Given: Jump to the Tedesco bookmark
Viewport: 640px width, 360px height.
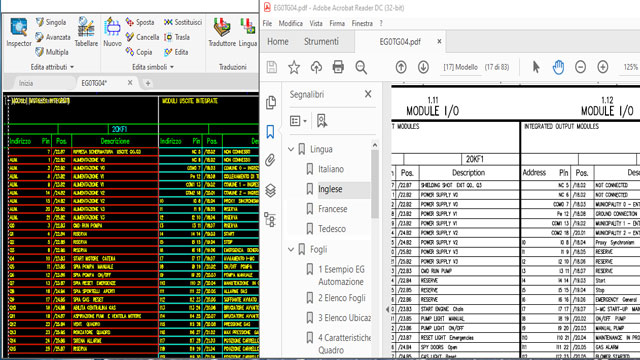Looking at the screenshot, I should [x=332, y=229].
